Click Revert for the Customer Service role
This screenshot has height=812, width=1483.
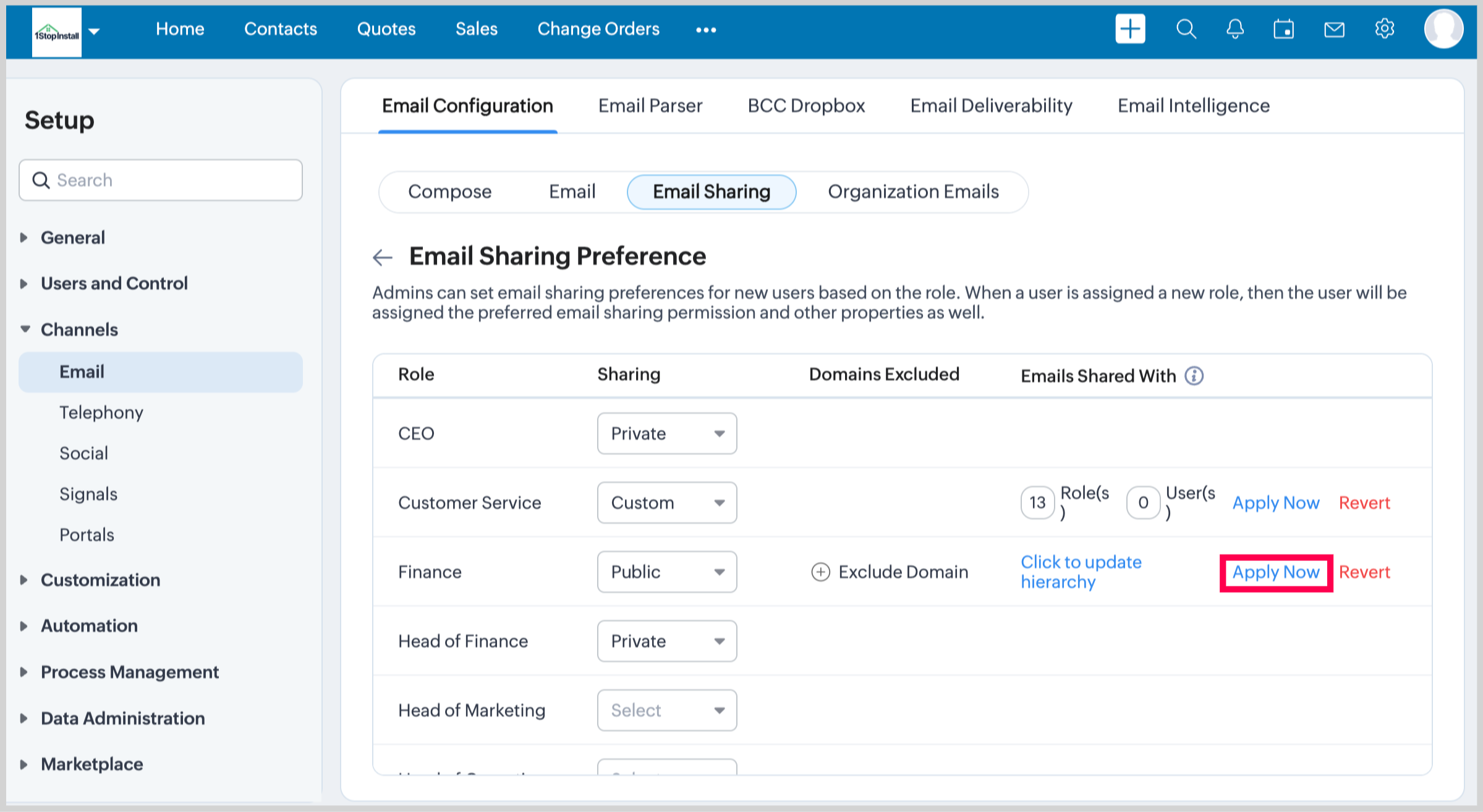[1364, 502]
